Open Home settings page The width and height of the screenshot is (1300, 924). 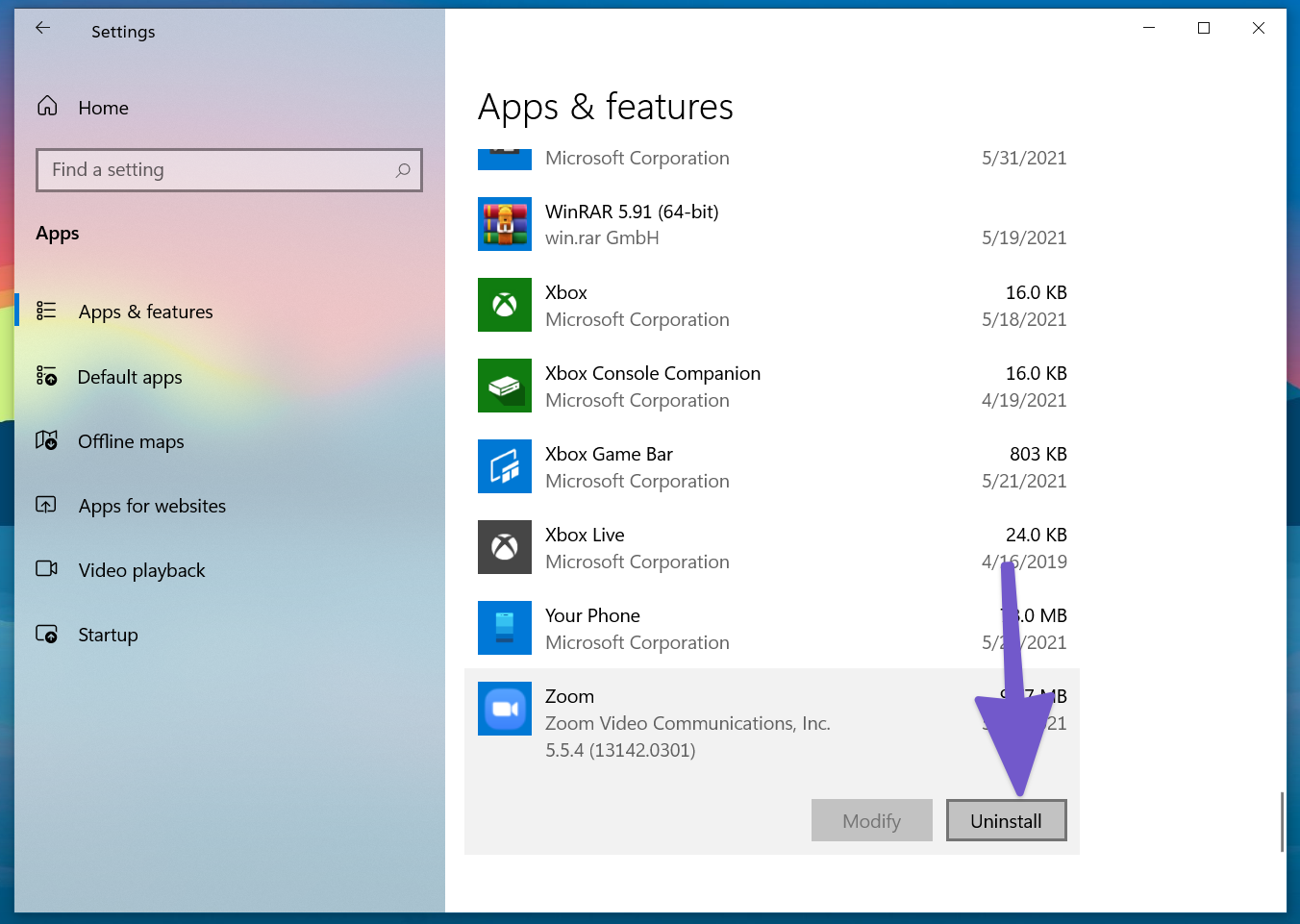[x=104, y=108]
